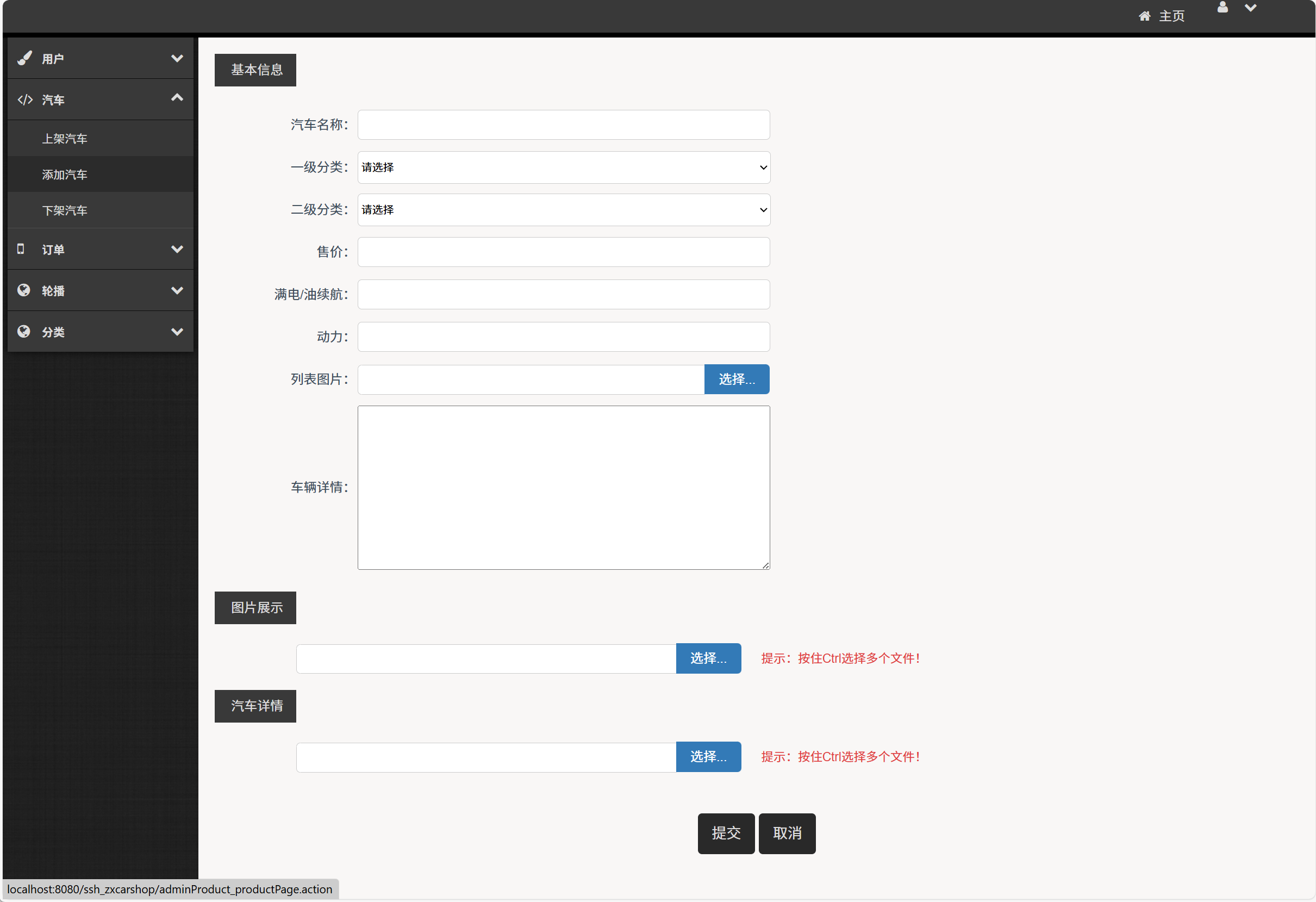Screen dimensions: 1316x902
Task: Click the paintbrush icon next to 用户
Action: click(24, 58)
